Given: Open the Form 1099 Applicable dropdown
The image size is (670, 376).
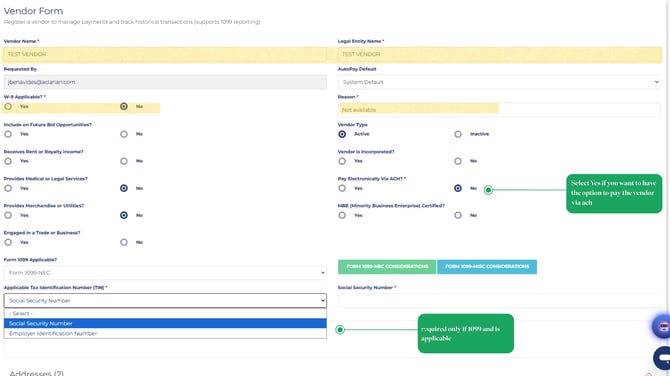Looking at the screenshot, I should coord(165,273).
